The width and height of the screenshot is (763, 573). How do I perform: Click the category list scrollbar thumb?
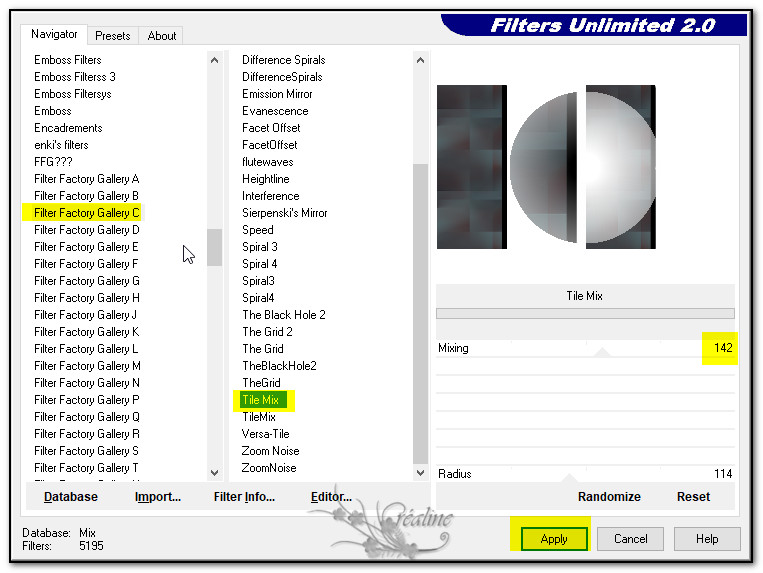point(215,248)
